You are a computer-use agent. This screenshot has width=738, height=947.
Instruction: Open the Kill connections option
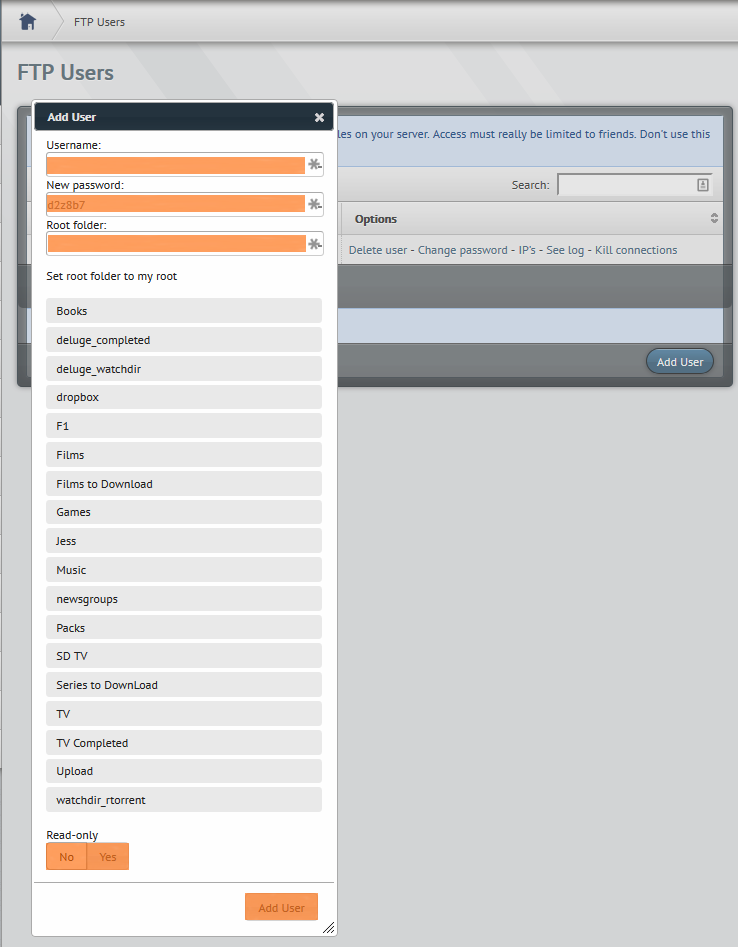[636, 250]
